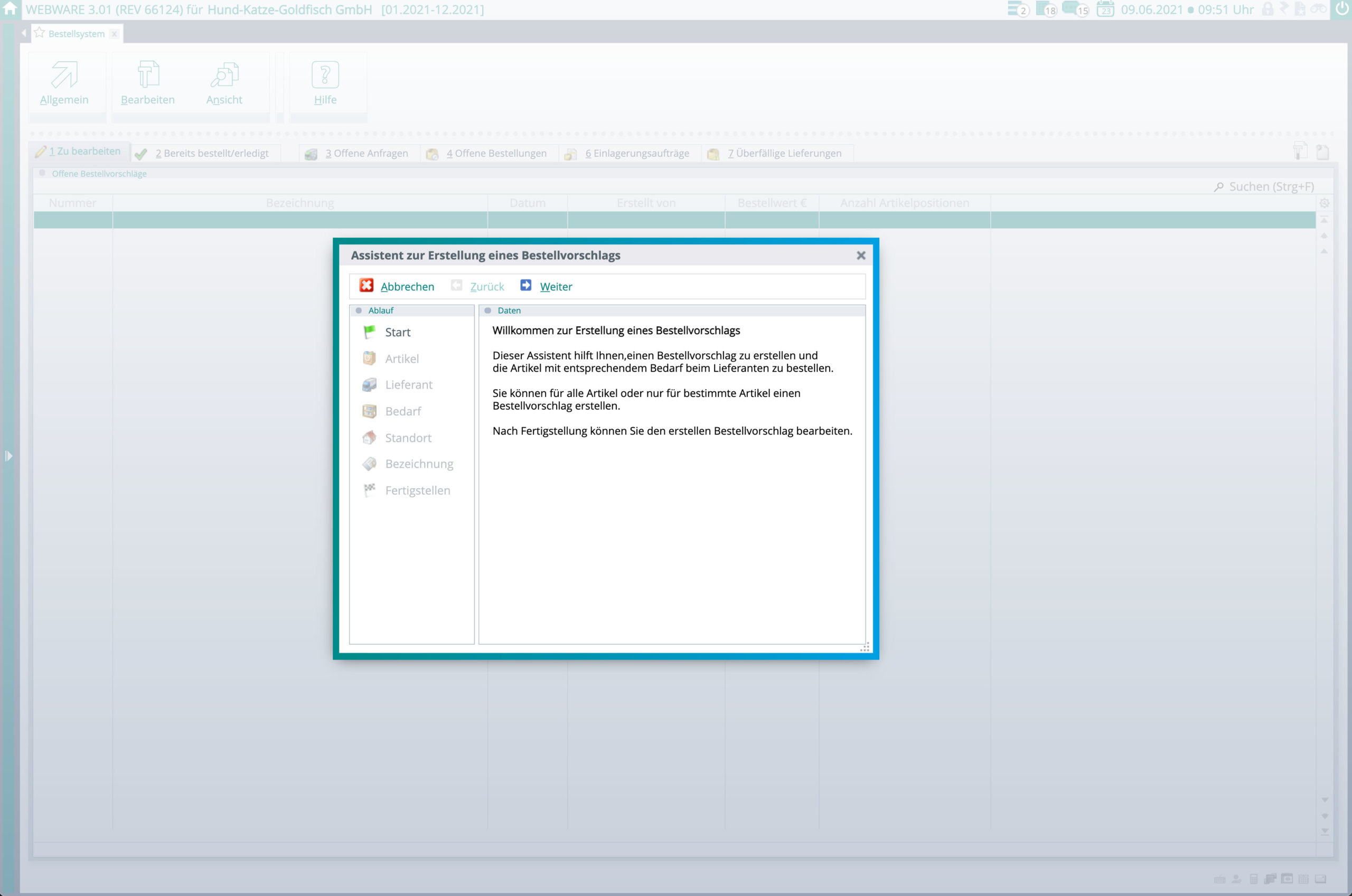Click the Weiter blue arrow icon
The width and height of the screenshot is (1352, 896).
[x=525, y=285]
